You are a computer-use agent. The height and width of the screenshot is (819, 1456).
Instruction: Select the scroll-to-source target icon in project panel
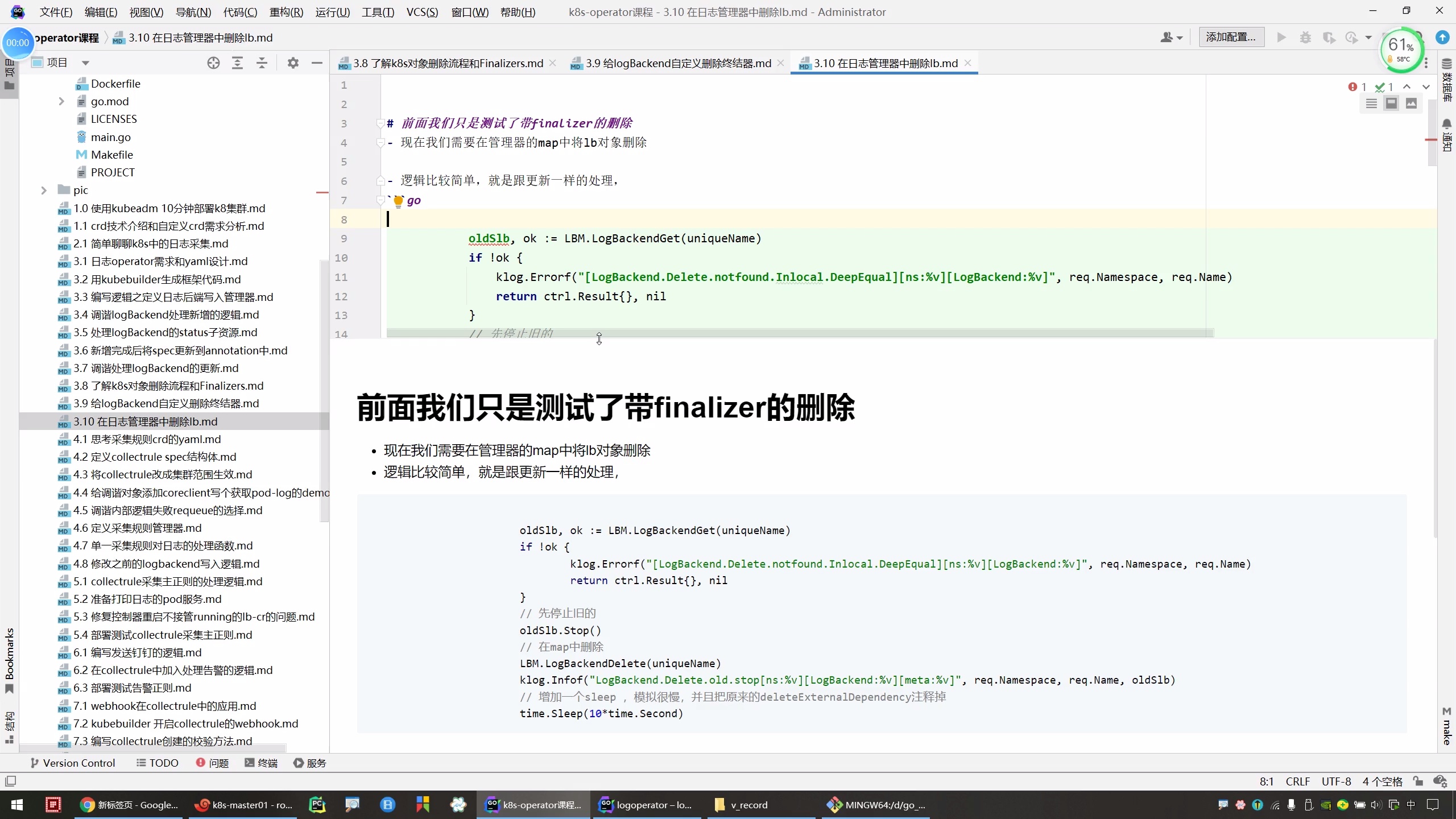214,63
